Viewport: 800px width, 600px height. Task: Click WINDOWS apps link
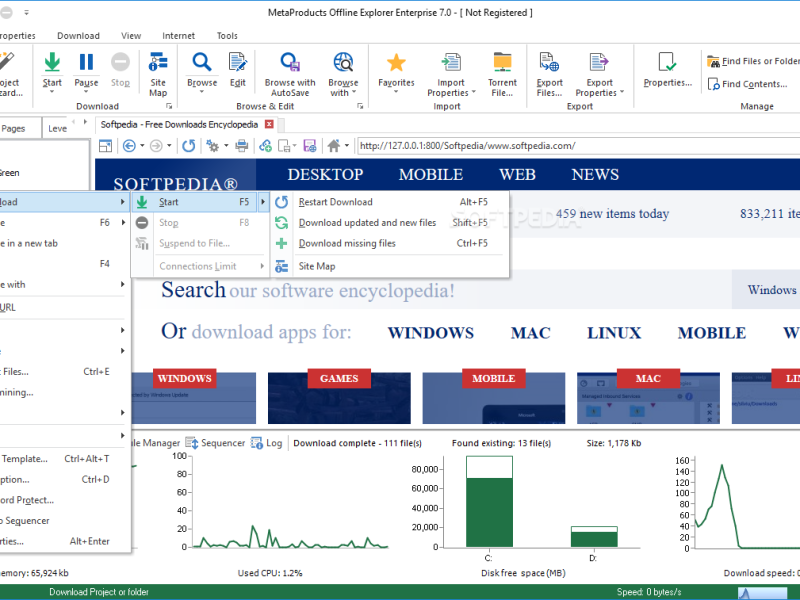tap(431, 333)
